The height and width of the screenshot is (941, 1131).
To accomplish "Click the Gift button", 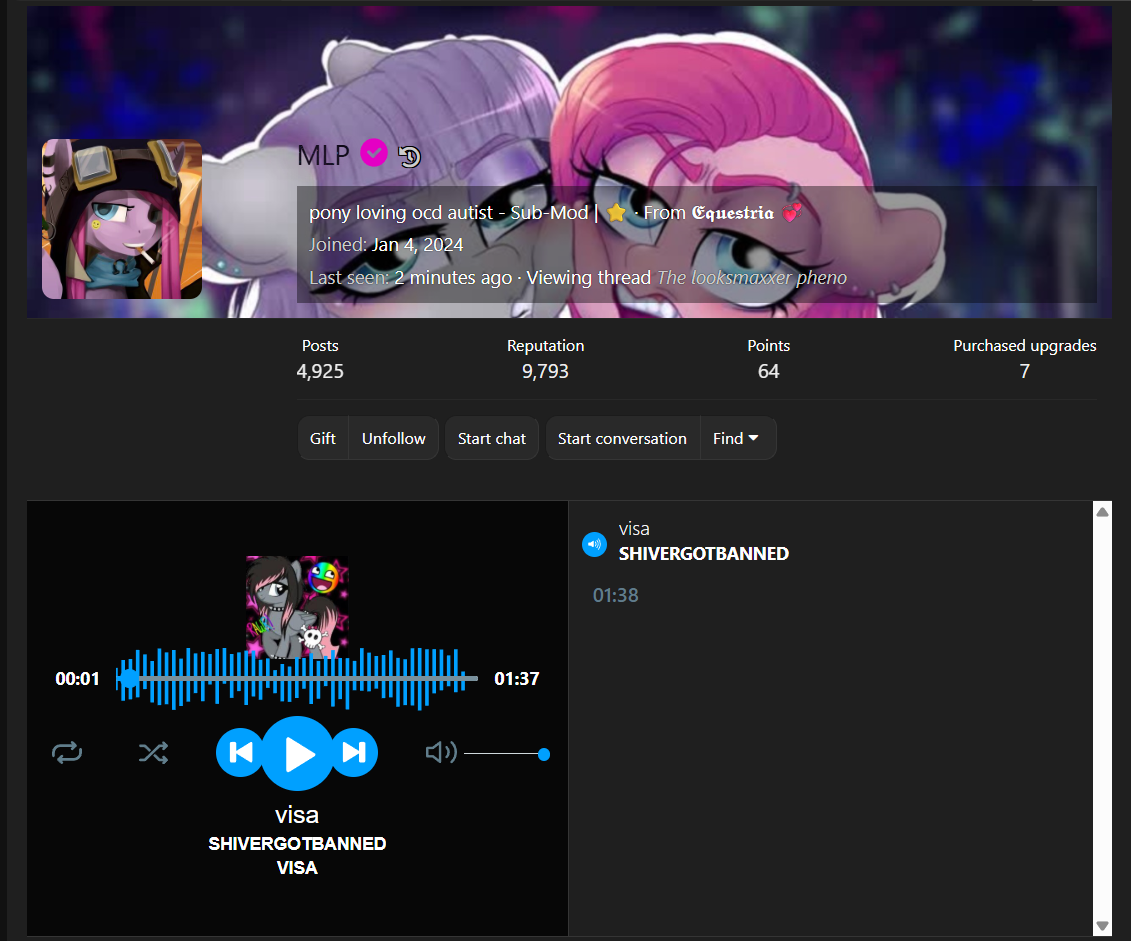I will 323,438.
